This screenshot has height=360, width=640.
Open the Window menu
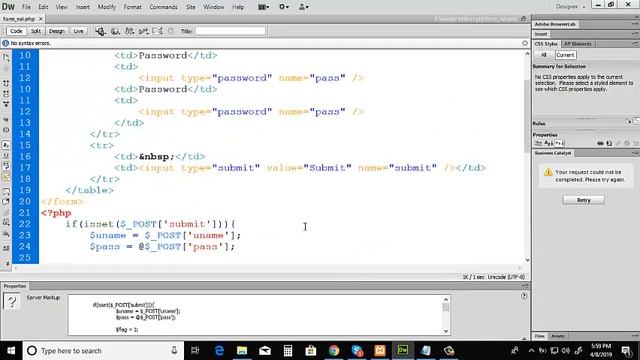tap(213, 7)
